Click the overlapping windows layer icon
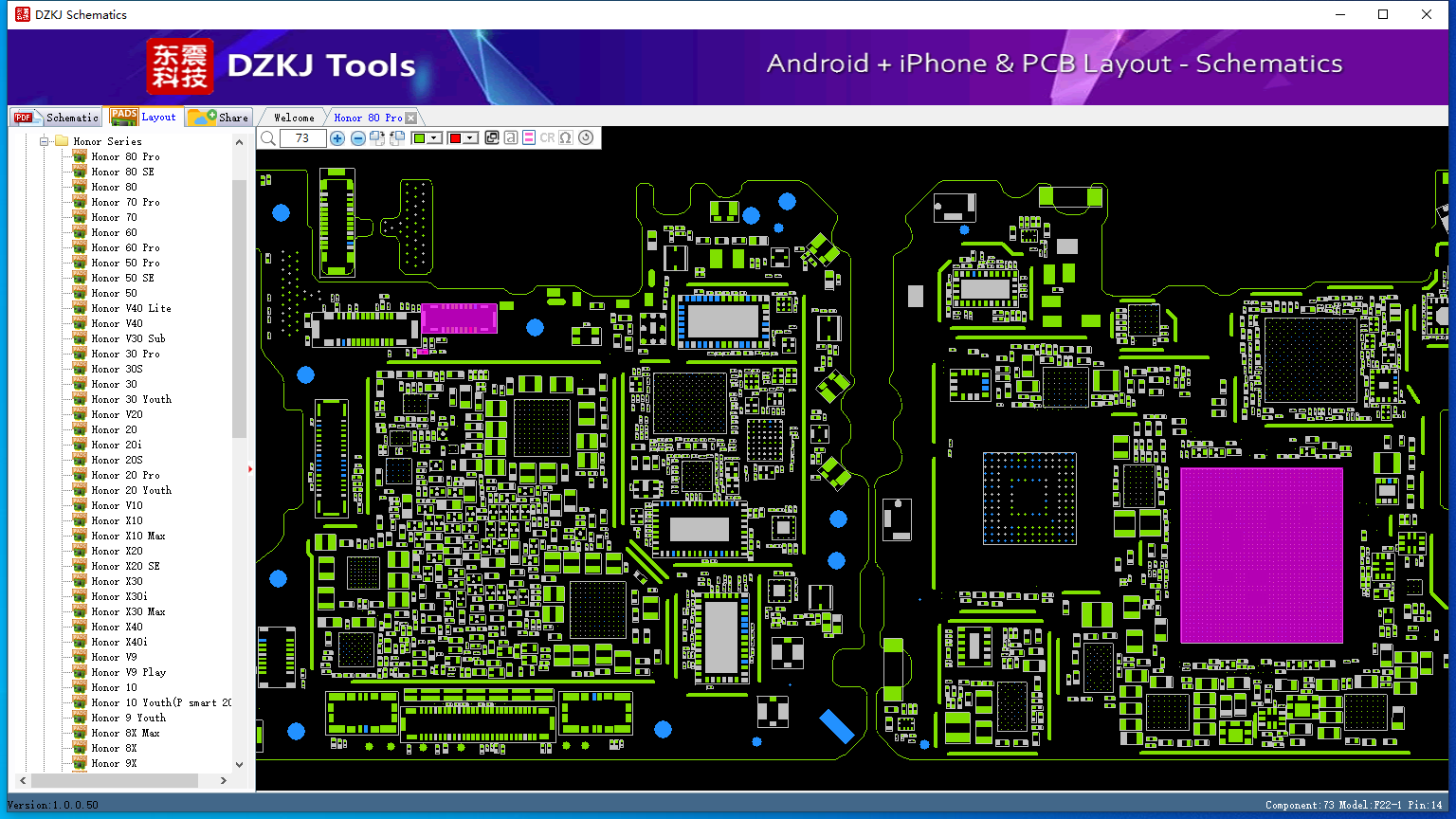The image size is (1456, 819). (x=492, y=138)
